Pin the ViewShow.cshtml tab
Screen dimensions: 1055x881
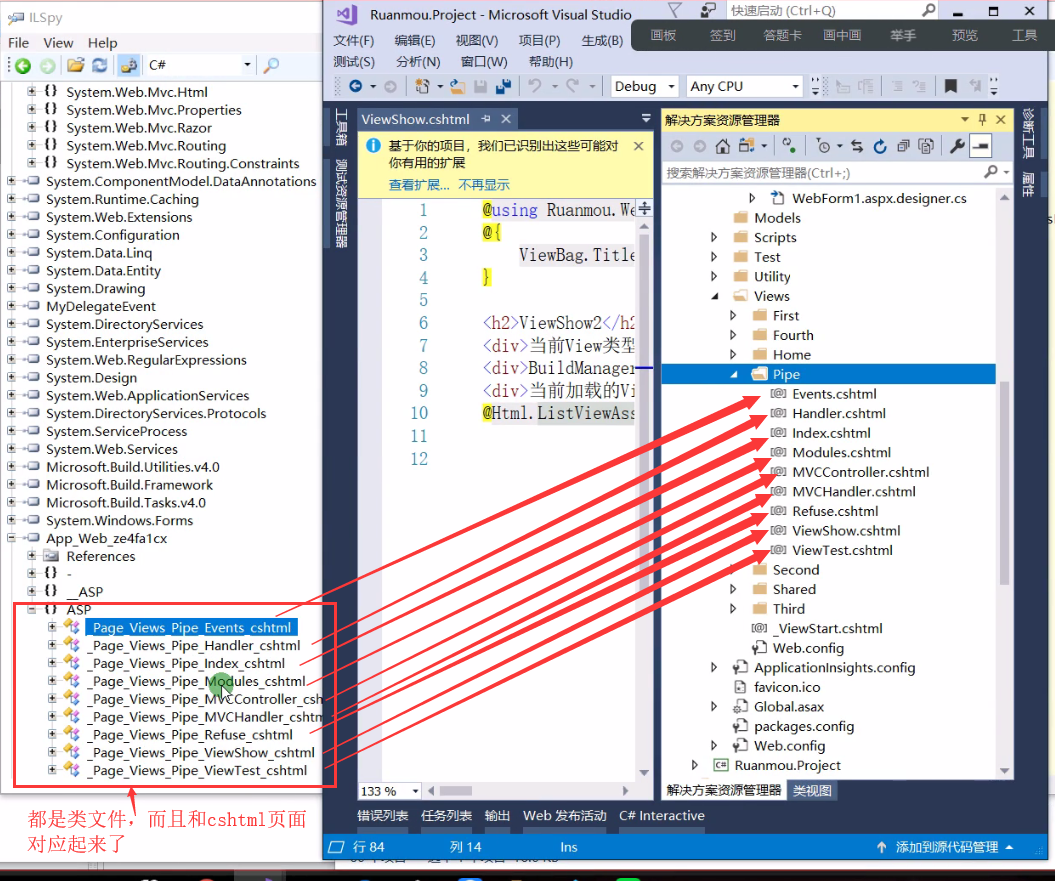(x=486, y=119)
